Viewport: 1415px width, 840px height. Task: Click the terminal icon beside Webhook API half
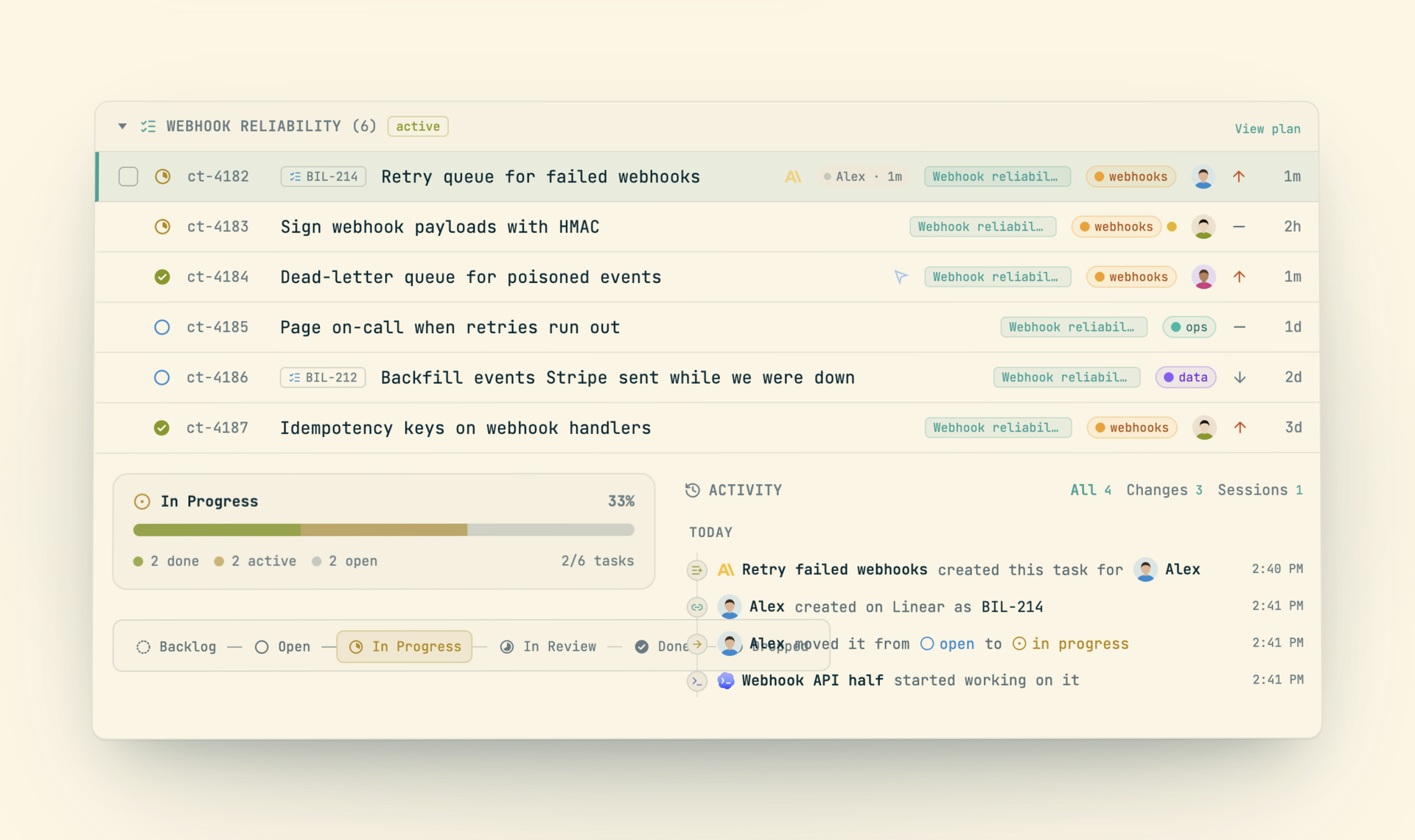coord(696,680)
